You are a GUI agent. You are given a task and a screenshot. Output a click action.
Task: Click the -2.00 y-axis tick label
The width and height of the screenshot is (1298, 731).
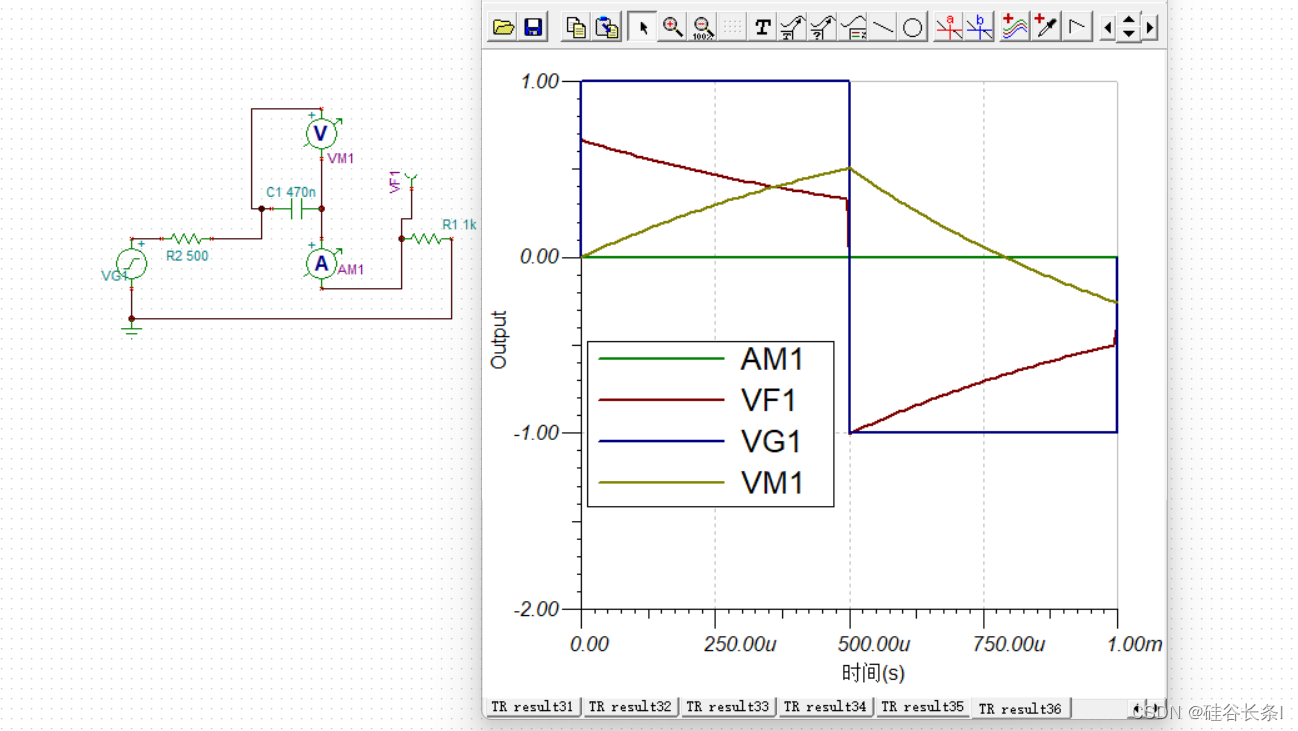538,609
